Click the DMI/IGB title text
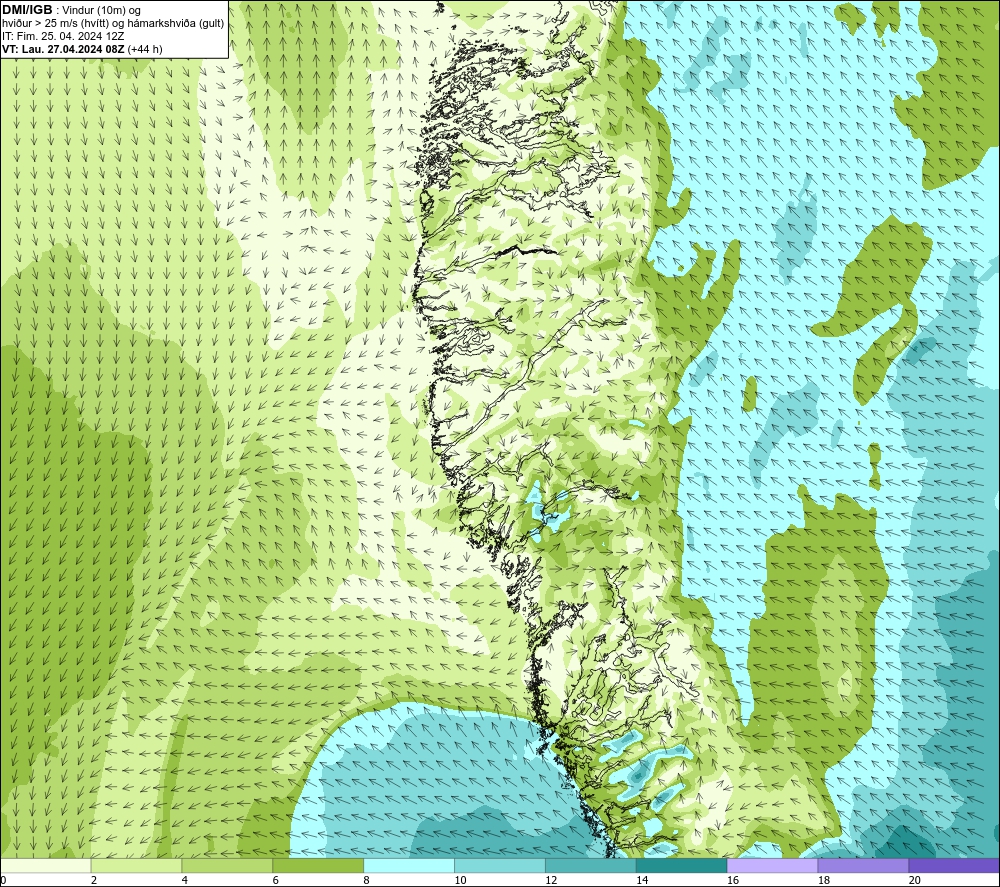The image size is (1000, 887). (27, 10)
